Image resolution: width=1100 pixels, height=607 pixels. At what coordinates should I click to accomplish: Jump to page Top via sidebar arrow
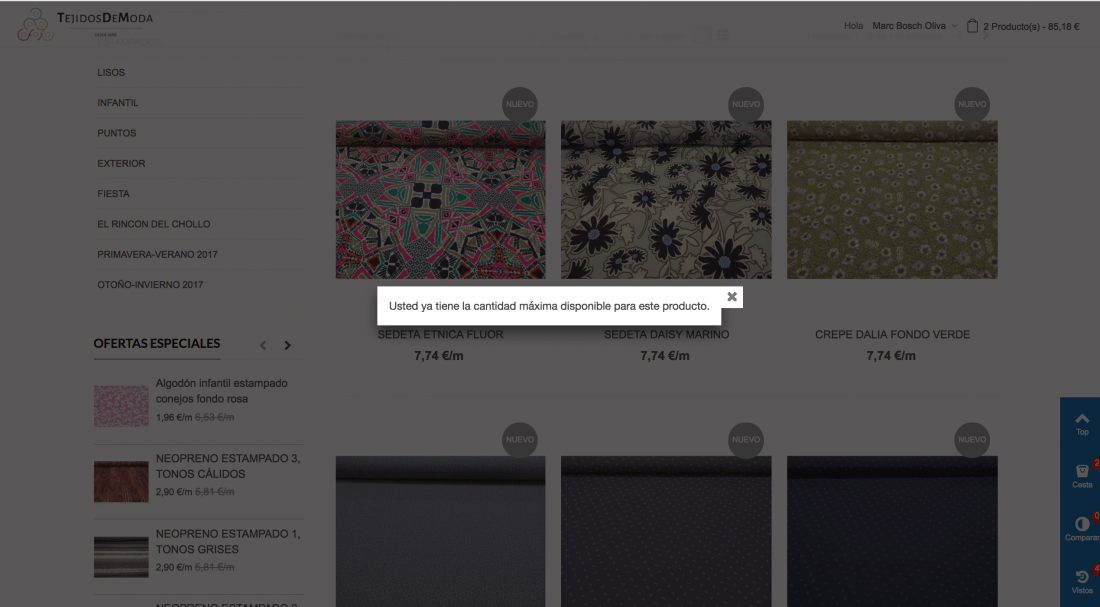[x=1082, y=424]
